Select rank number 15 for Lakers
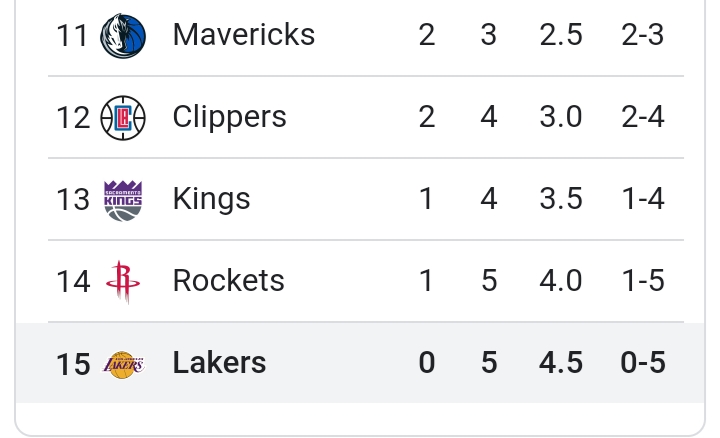The height and width of the screenshot is (438, 720). [x=73, y=364]
